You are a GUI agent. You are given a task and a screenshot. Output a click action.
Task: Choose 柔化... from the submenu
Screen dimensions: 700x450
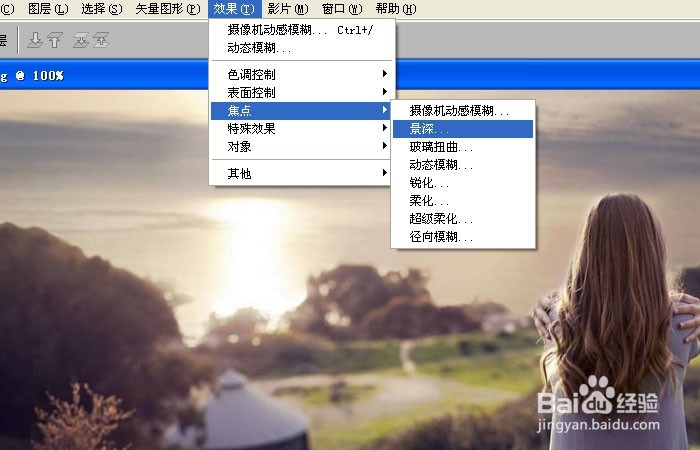click(x=463, y=201)
